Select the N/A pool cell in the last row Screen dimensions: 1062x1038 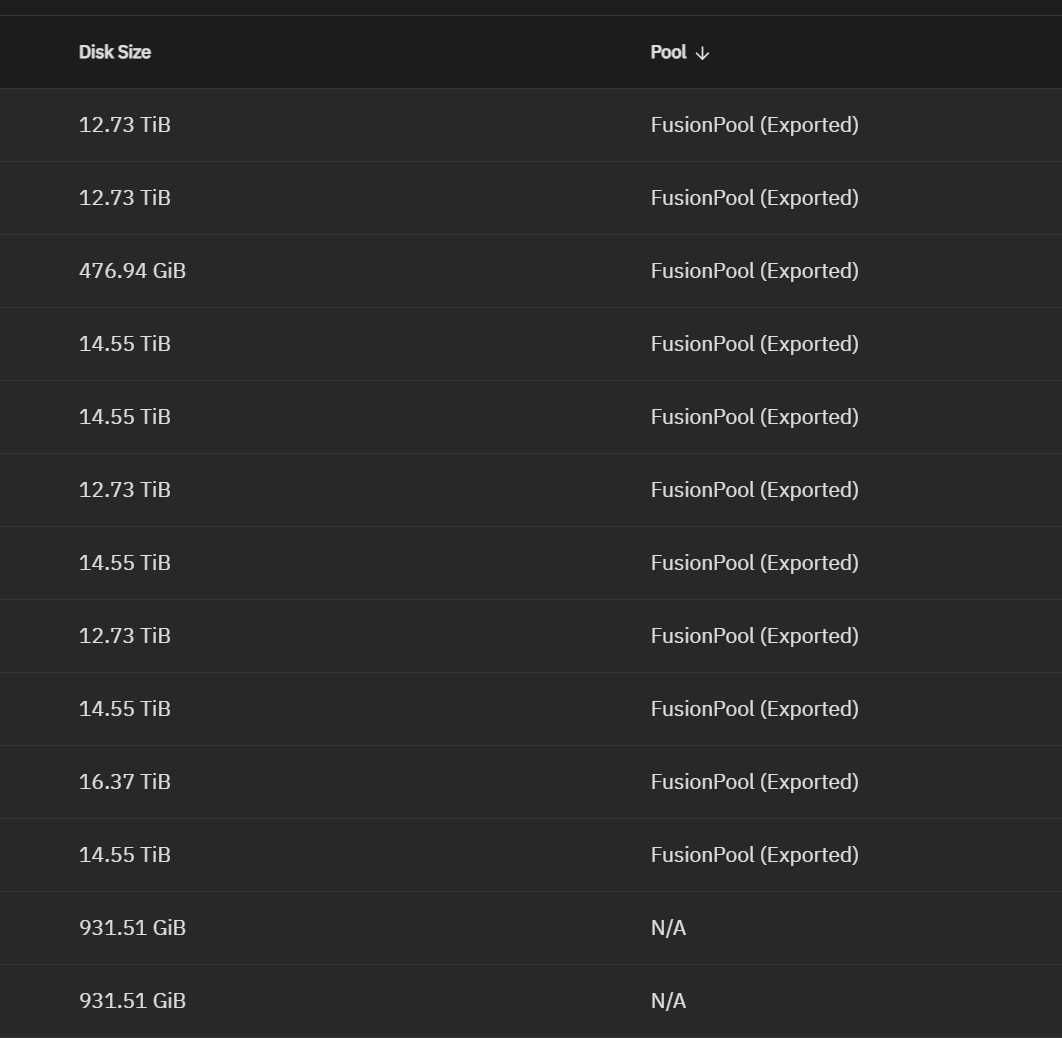tap(668, 1001)
